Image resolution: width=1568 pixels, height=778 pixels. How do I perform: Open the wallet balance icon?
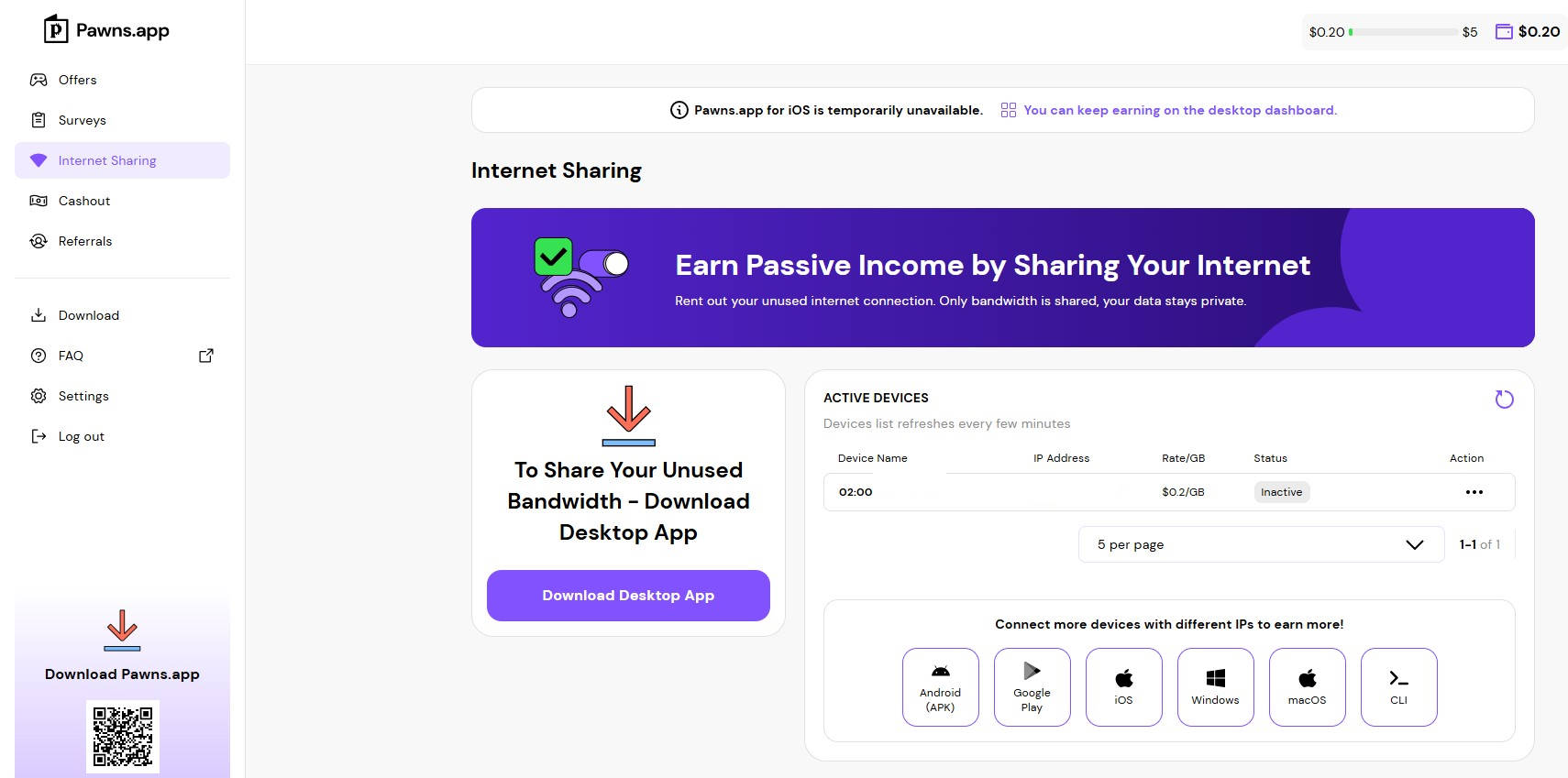[1504, 32]
